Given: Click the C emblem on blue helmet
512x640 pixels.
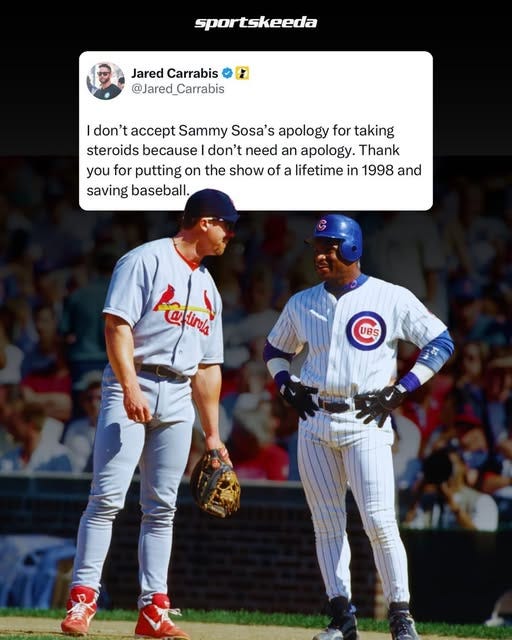Looking at the screenshot, I should pos(322,224).
